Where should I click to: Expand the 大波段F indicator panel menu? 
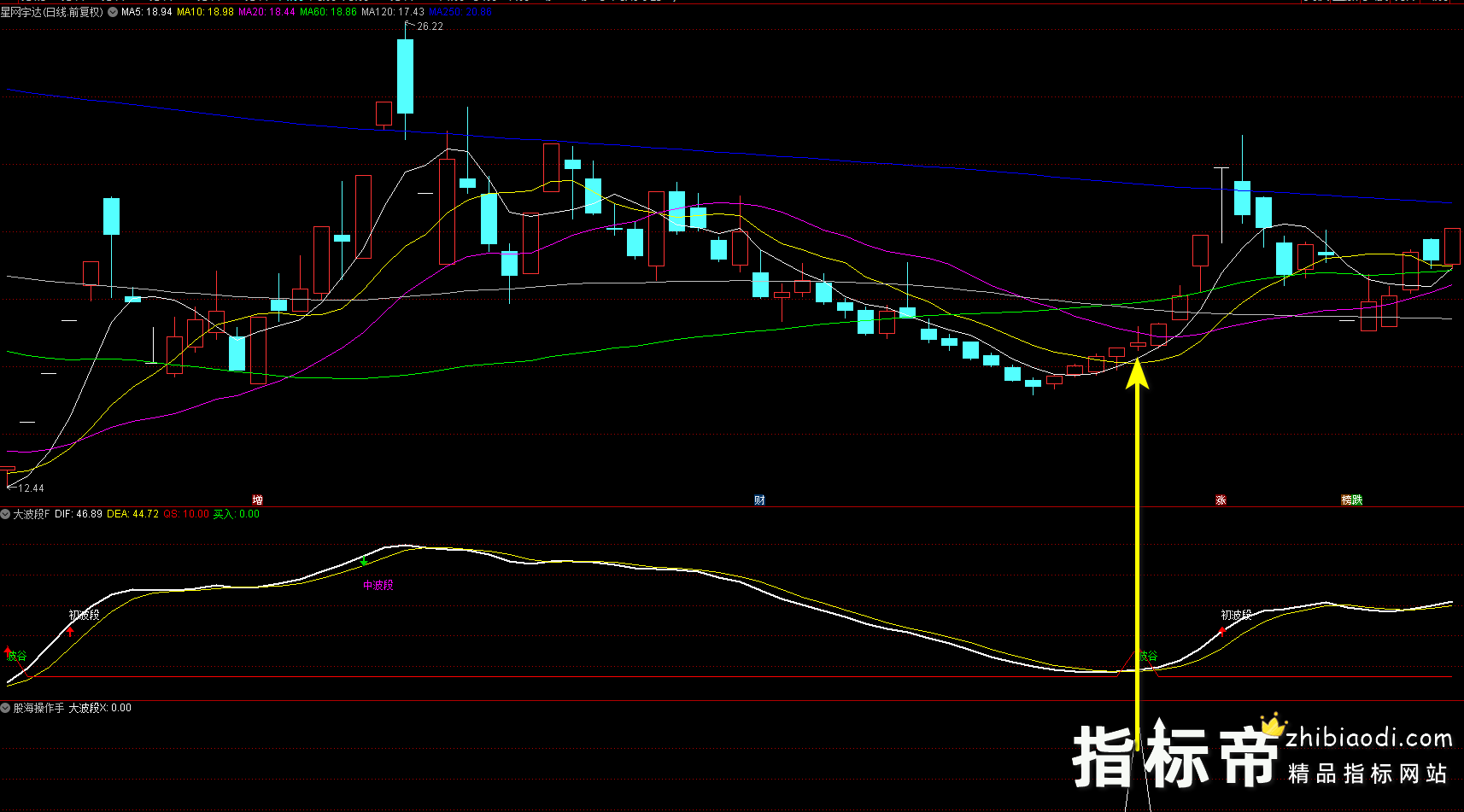pos(5,514)
